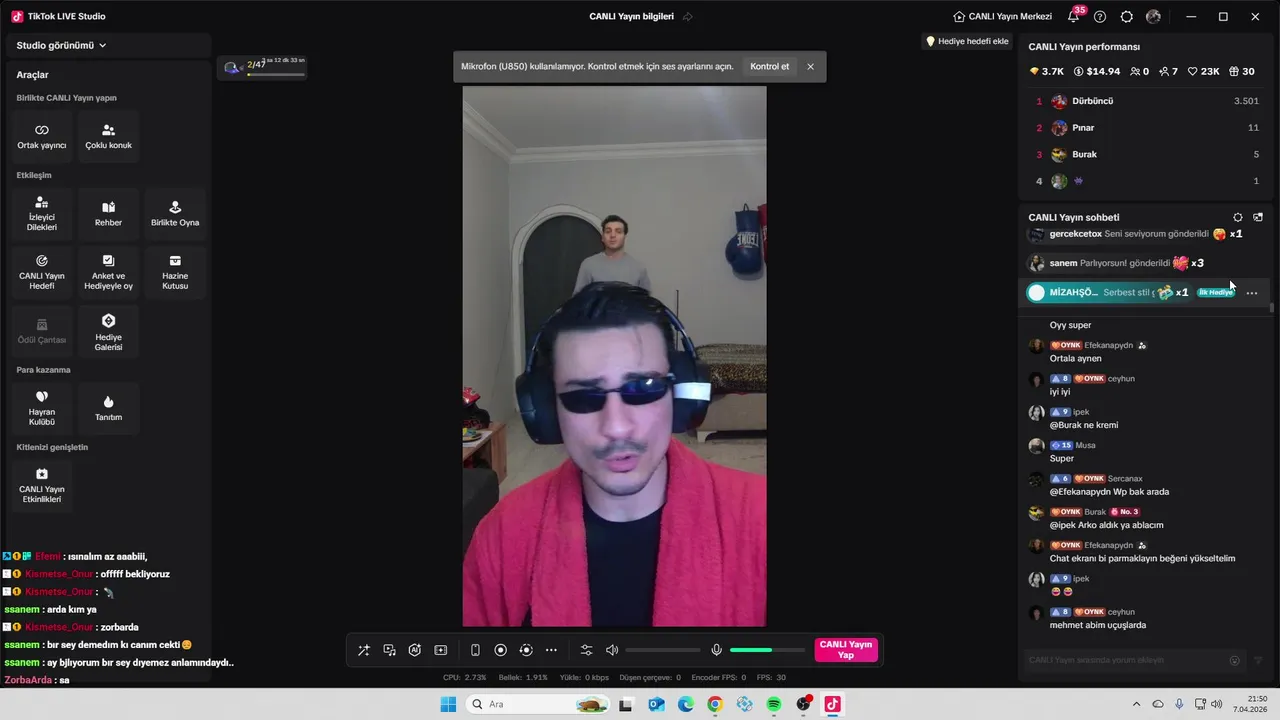Image resolution: width=1280 pixels, height=720 pixels.
Task: Open the Hediye Galerisi gift gallery
Action: 108,331
